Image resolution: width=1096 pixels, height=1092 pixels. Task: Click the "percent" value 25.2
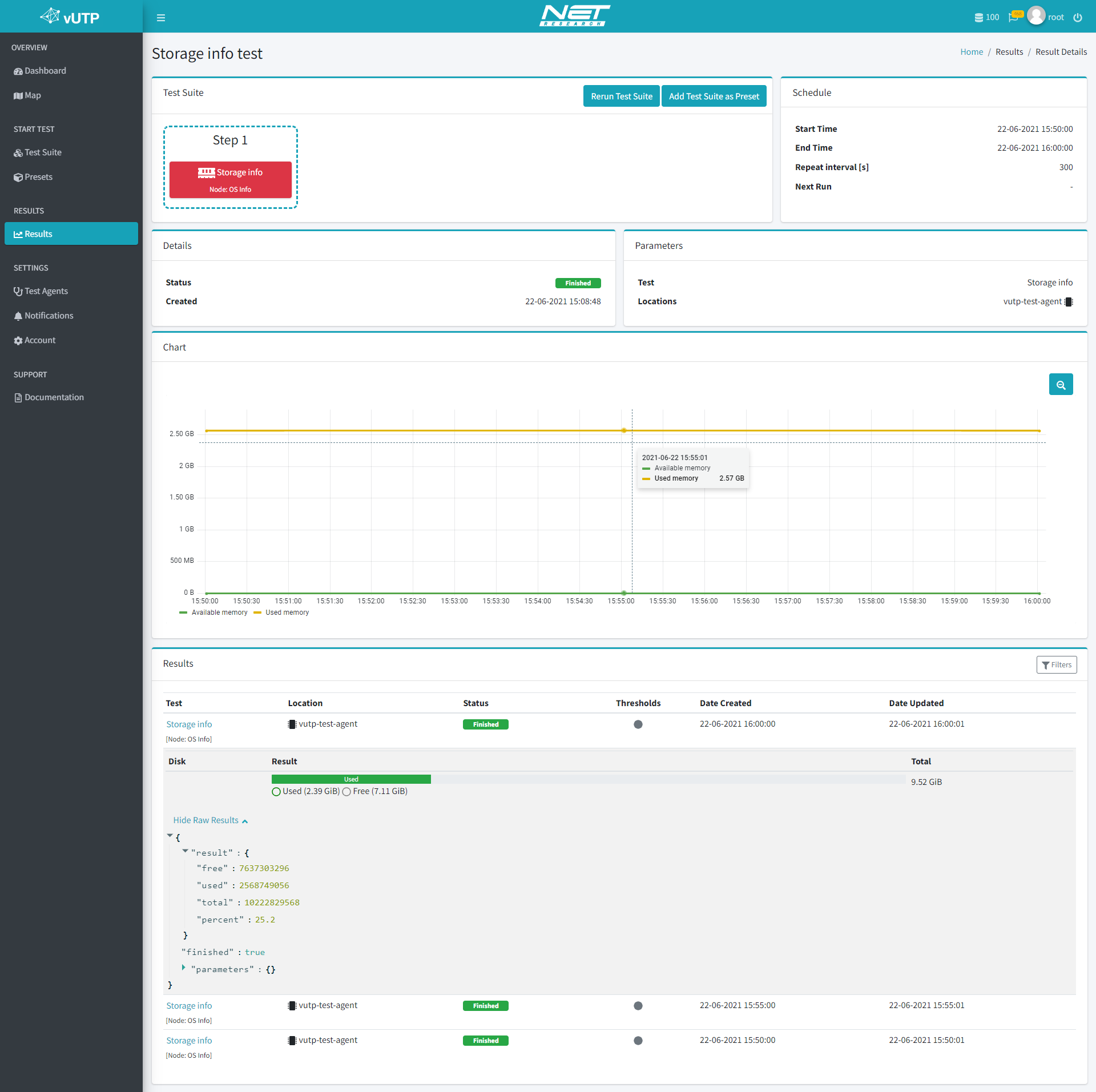coord(265,920)
